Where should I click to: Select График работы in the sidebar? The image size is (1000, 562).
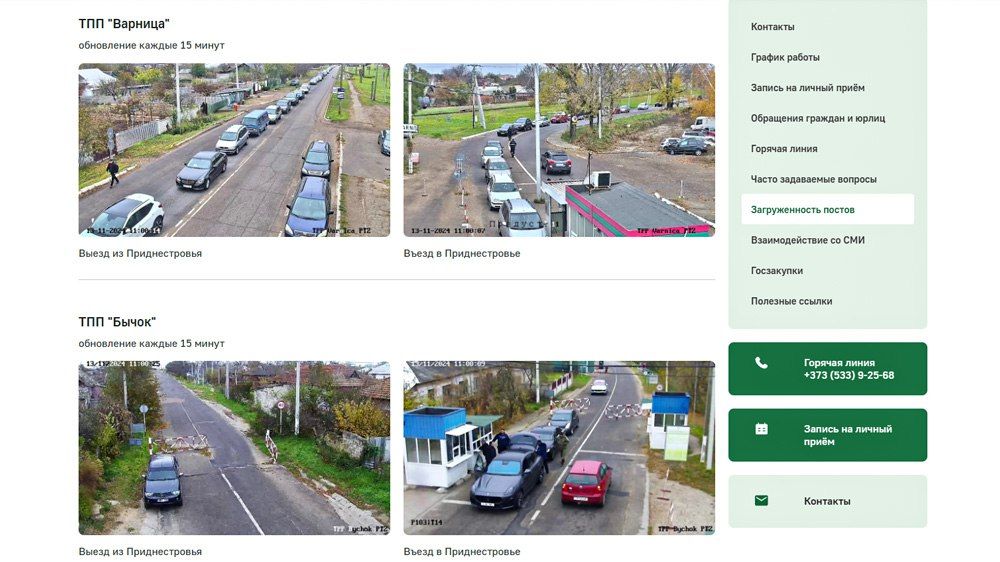coord(785,58)
